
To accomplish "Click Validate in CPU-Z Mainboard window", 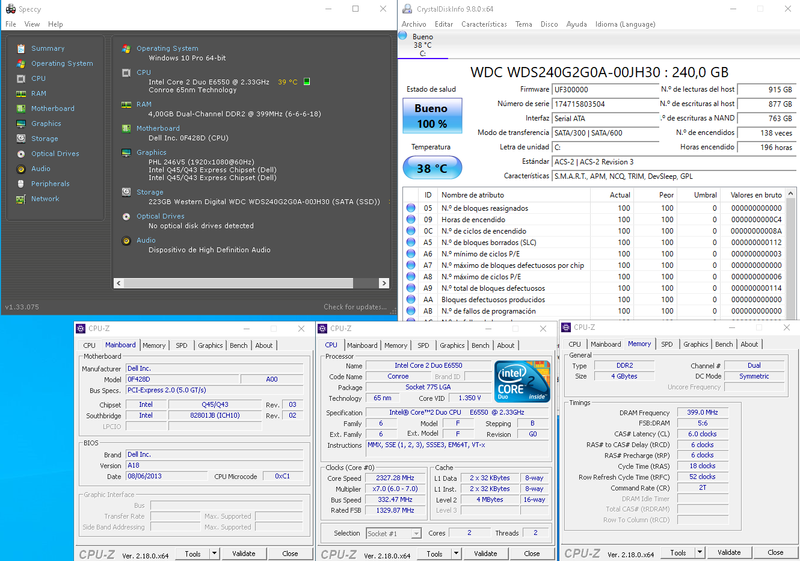I will tap(243, 553).
